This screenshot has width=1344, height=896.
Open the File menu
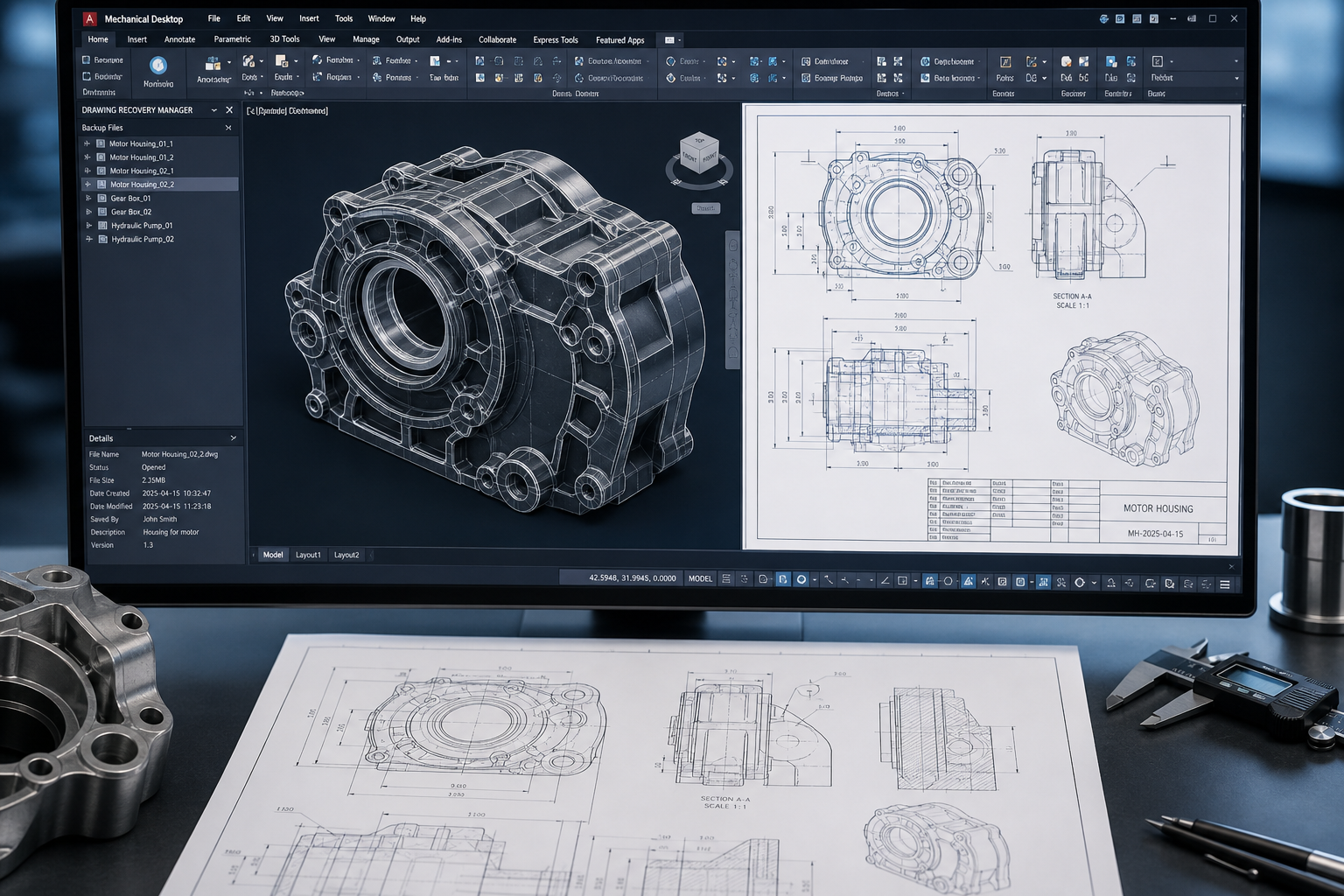[213, 18]
